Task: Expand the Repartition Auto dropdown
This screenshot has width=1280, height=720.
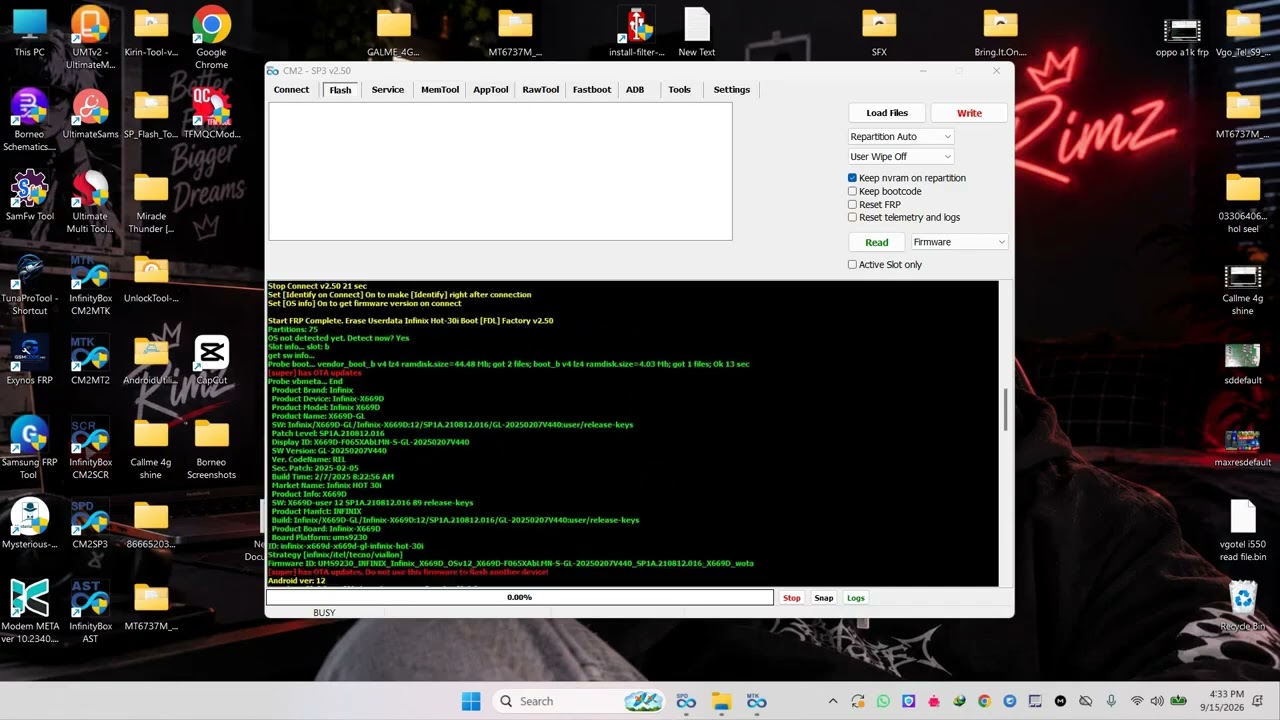Action: [x=900, y=136]
